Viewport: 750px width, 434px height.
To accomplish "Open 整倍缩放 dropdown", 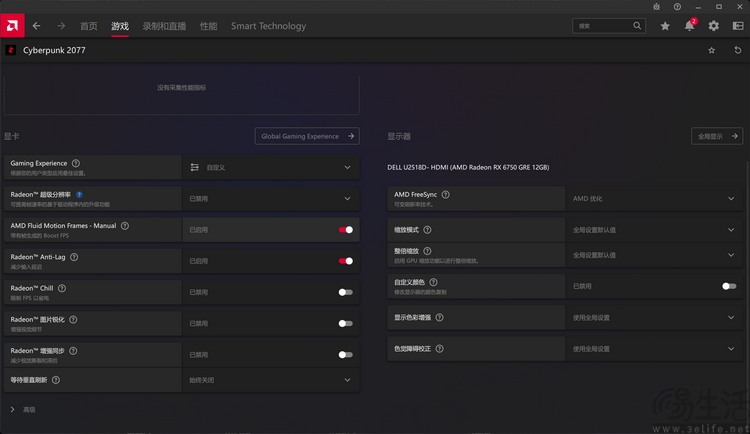I will click(x=654, y=255).
